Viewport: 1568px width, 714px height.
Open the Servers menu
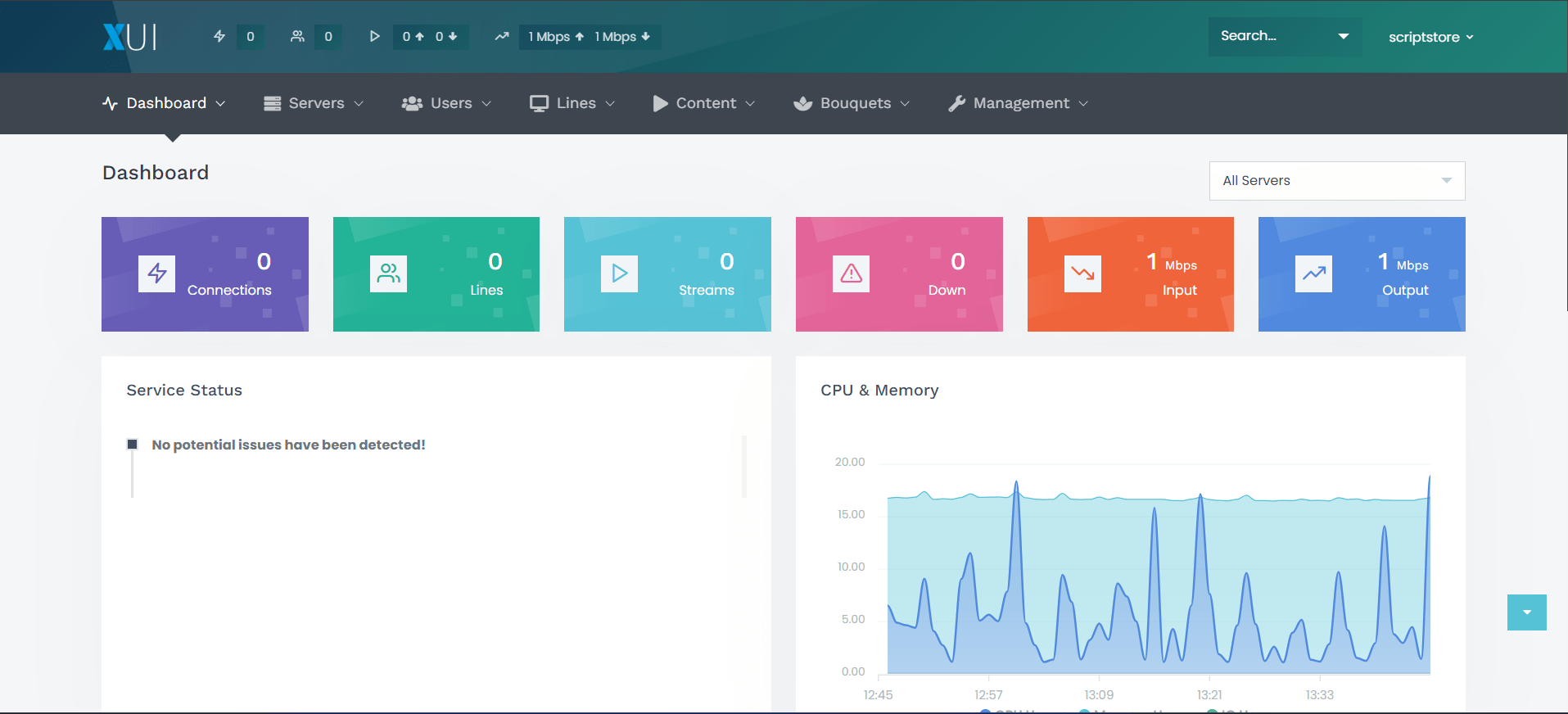pos(314,103)
